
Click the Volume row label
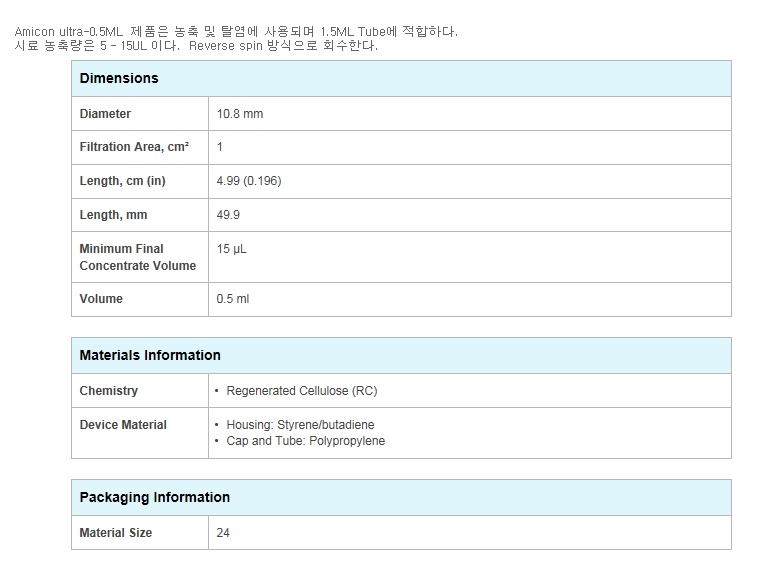click(x=101, y=299)
